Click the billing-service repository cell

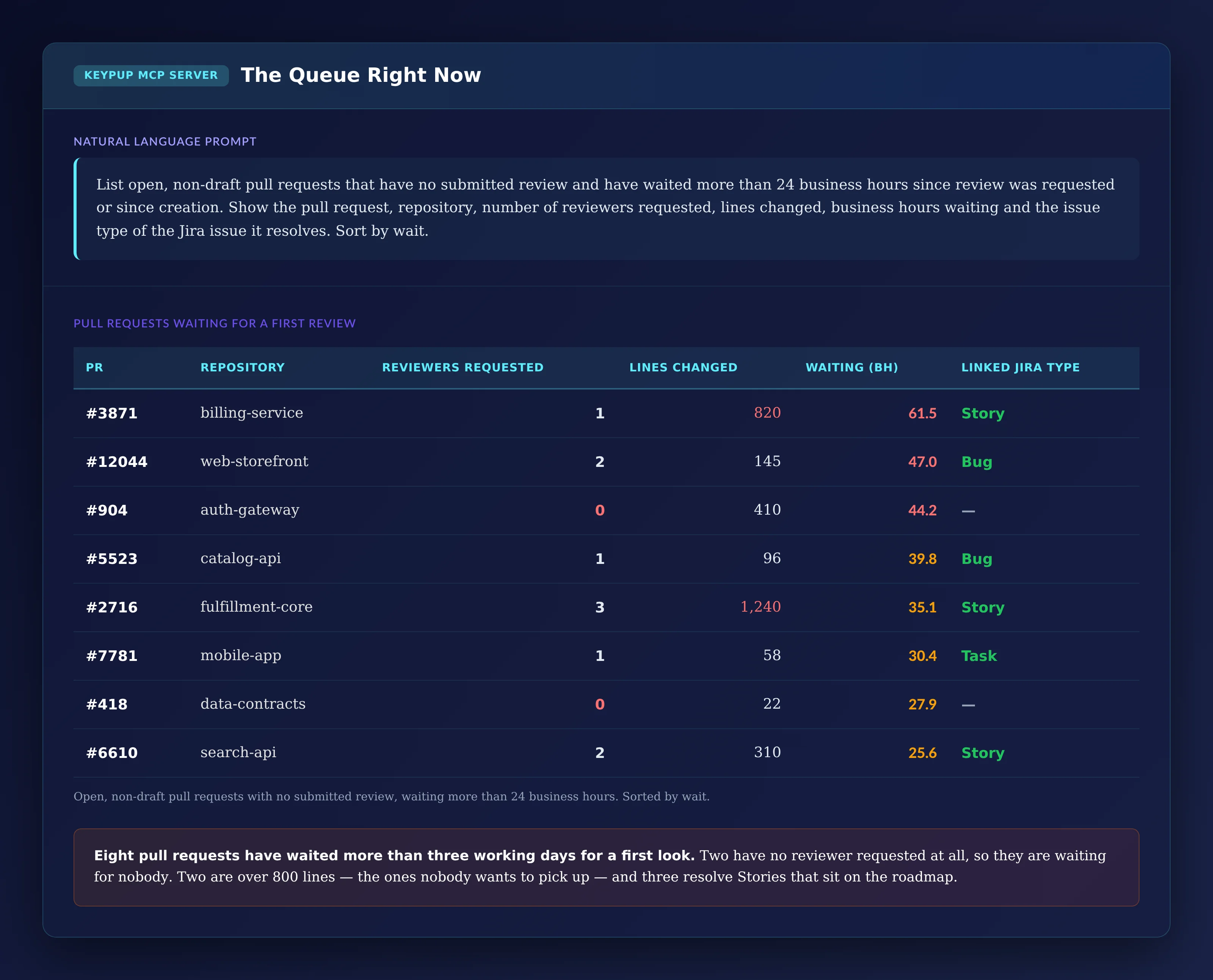click(x=252, y=413)
